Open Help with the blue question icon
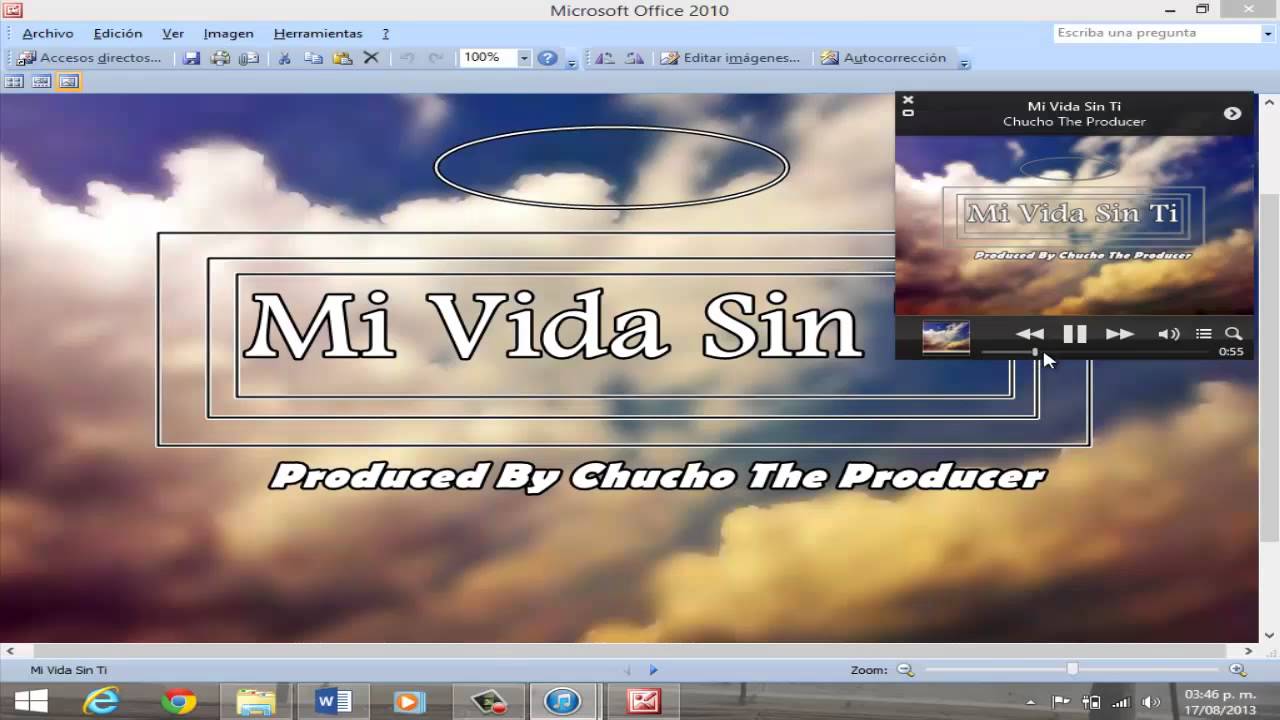 (x=547, y=58)
